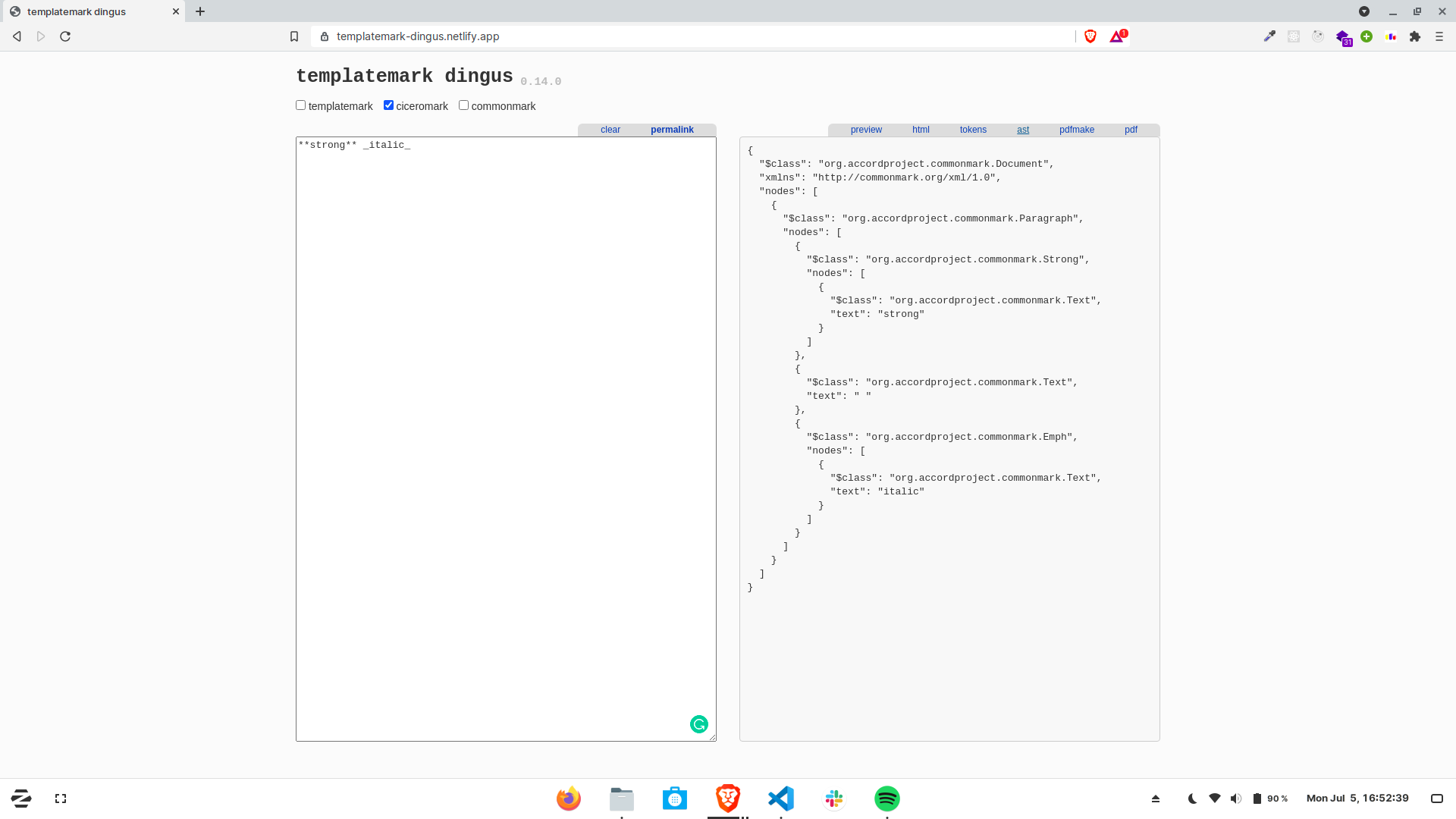The height and width of the screenshot is (819, 1456).
Task: Click the Grammarly icon in the text area
Action: [x=698, y=724]
